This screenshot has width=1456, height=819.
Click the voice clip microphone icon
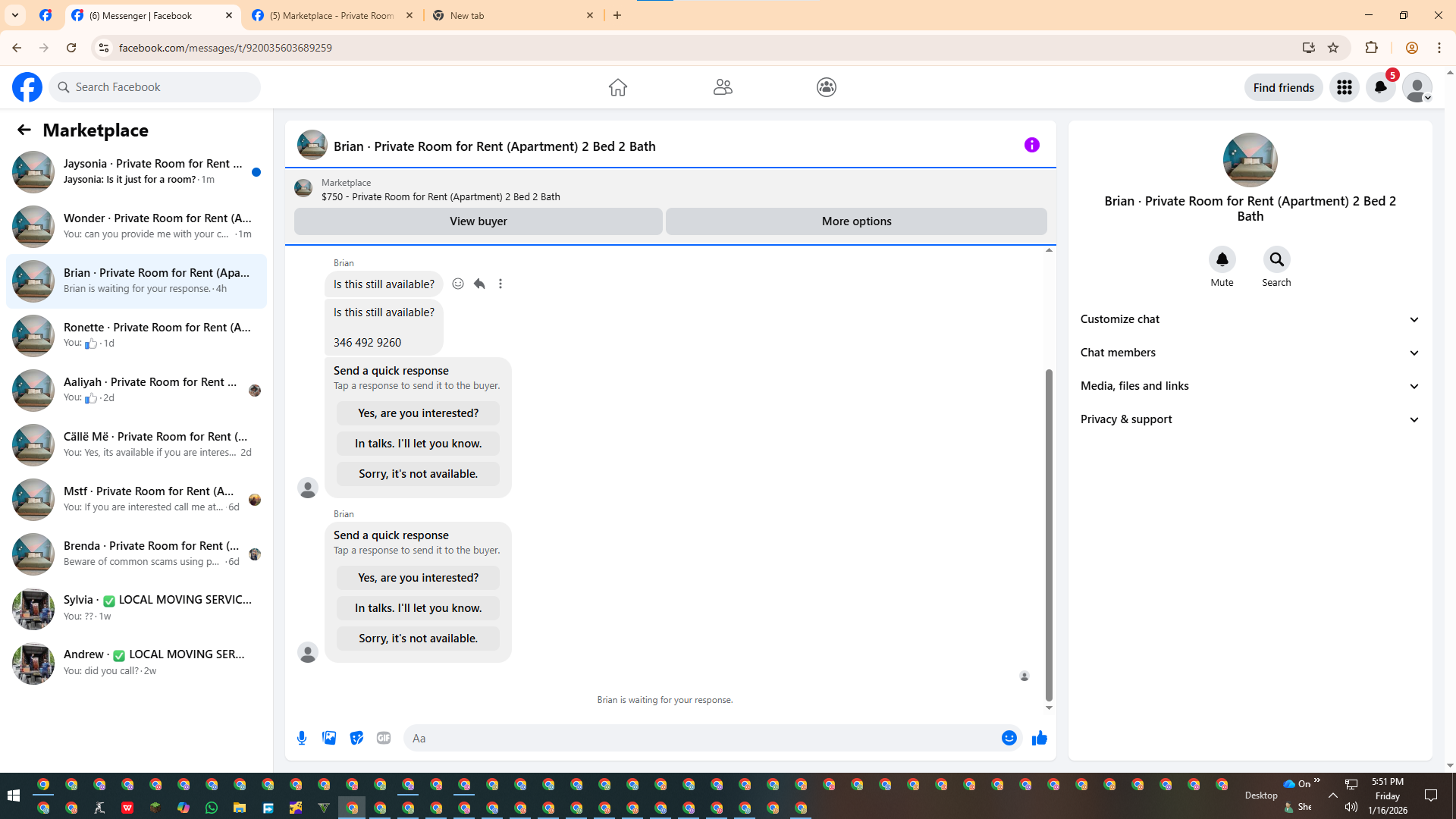click(302, 738)
